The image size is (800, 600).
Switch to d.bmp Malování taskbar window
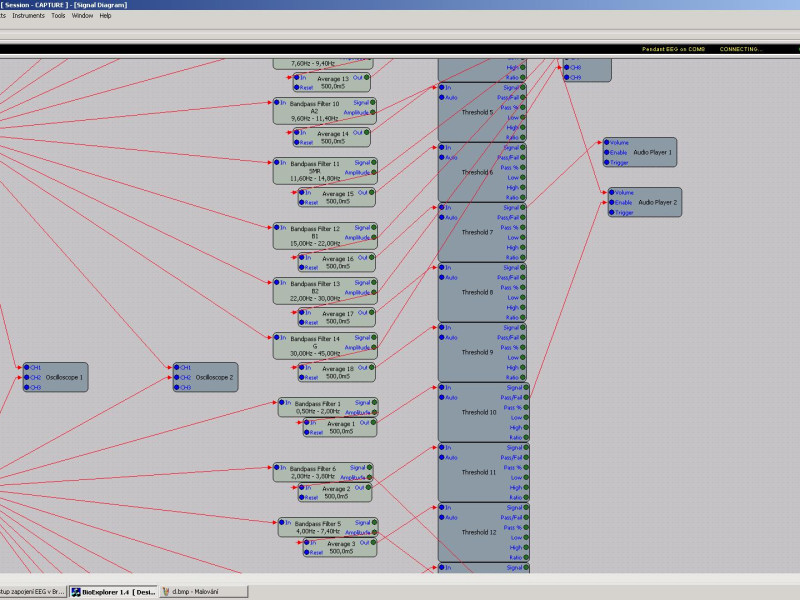point(203,591)
